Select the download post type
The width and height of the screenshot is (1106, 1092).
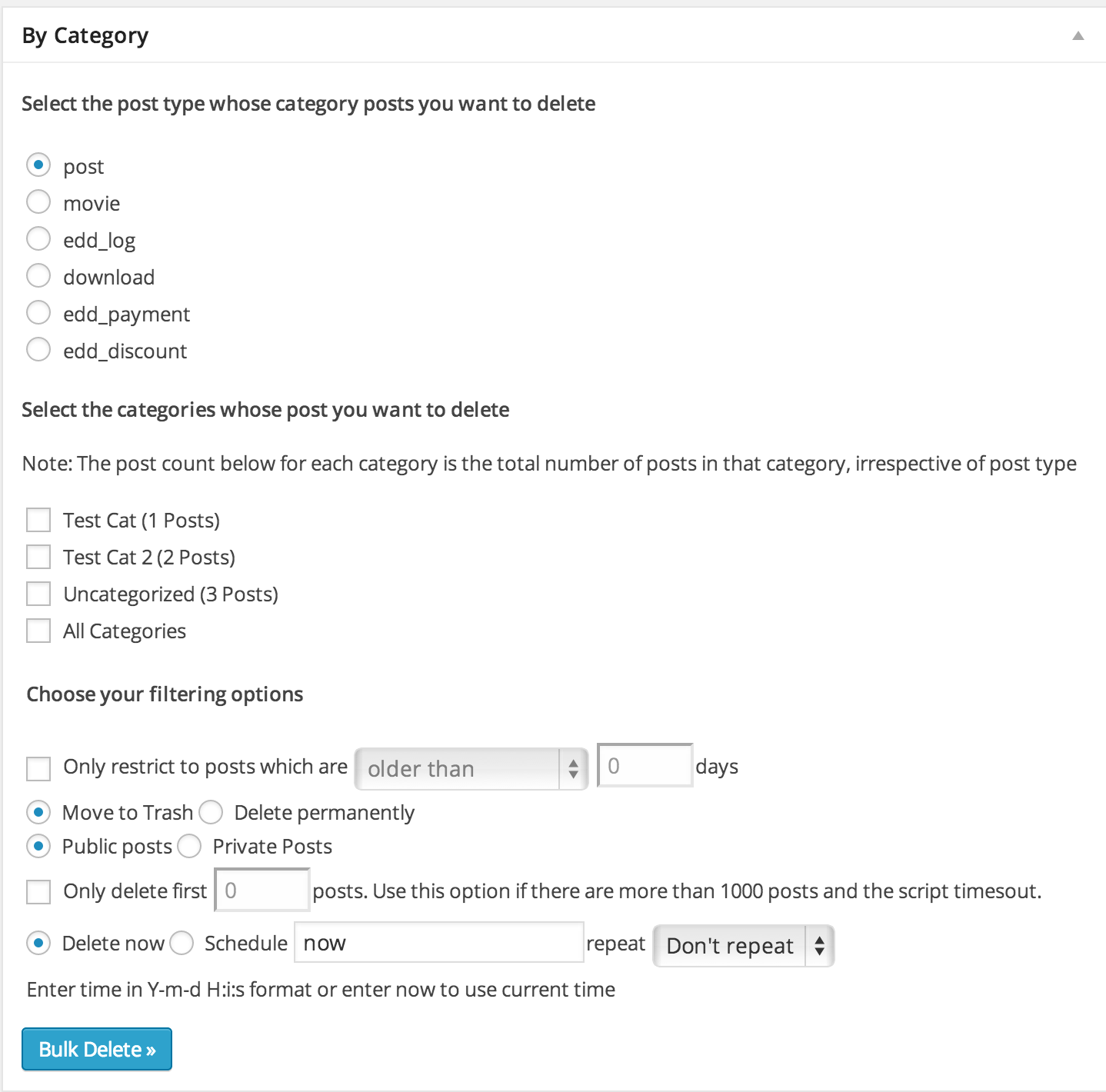[38, 276]
